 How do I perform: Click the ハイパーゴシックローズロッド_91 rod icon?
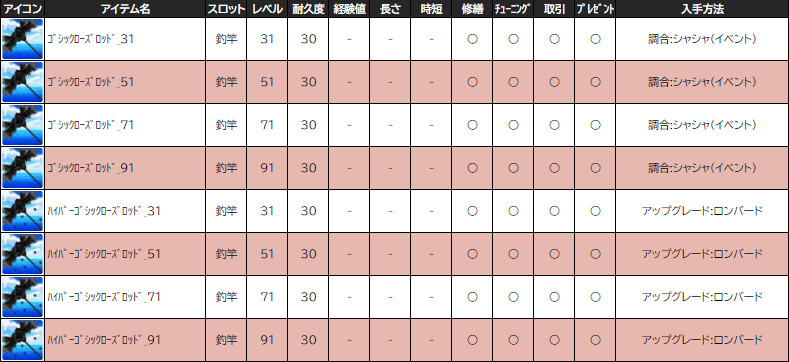click(x=22, y=340)
